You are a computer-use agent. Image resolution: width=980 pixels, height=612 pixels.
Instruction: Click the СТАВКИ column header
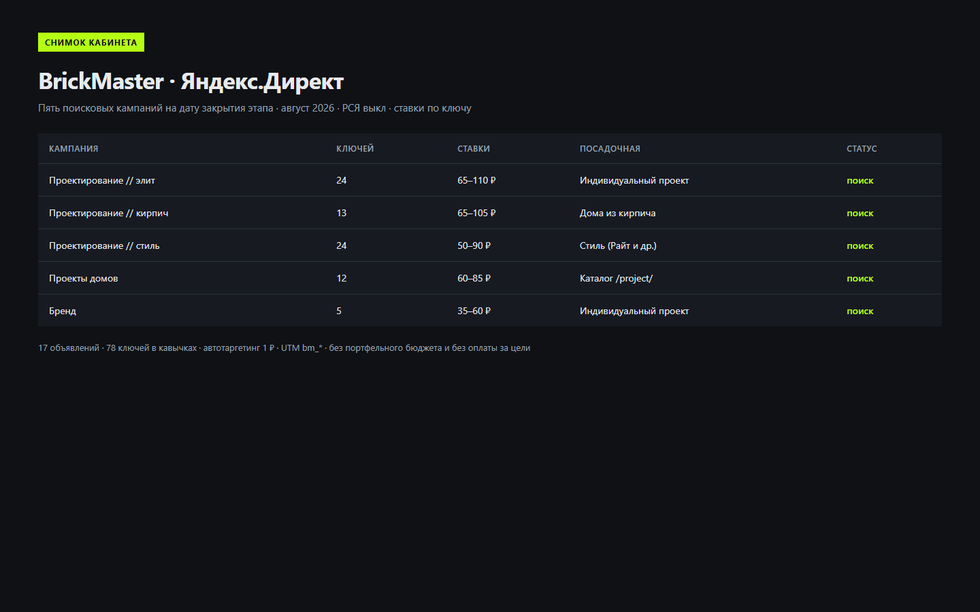(x=473, y=149)
